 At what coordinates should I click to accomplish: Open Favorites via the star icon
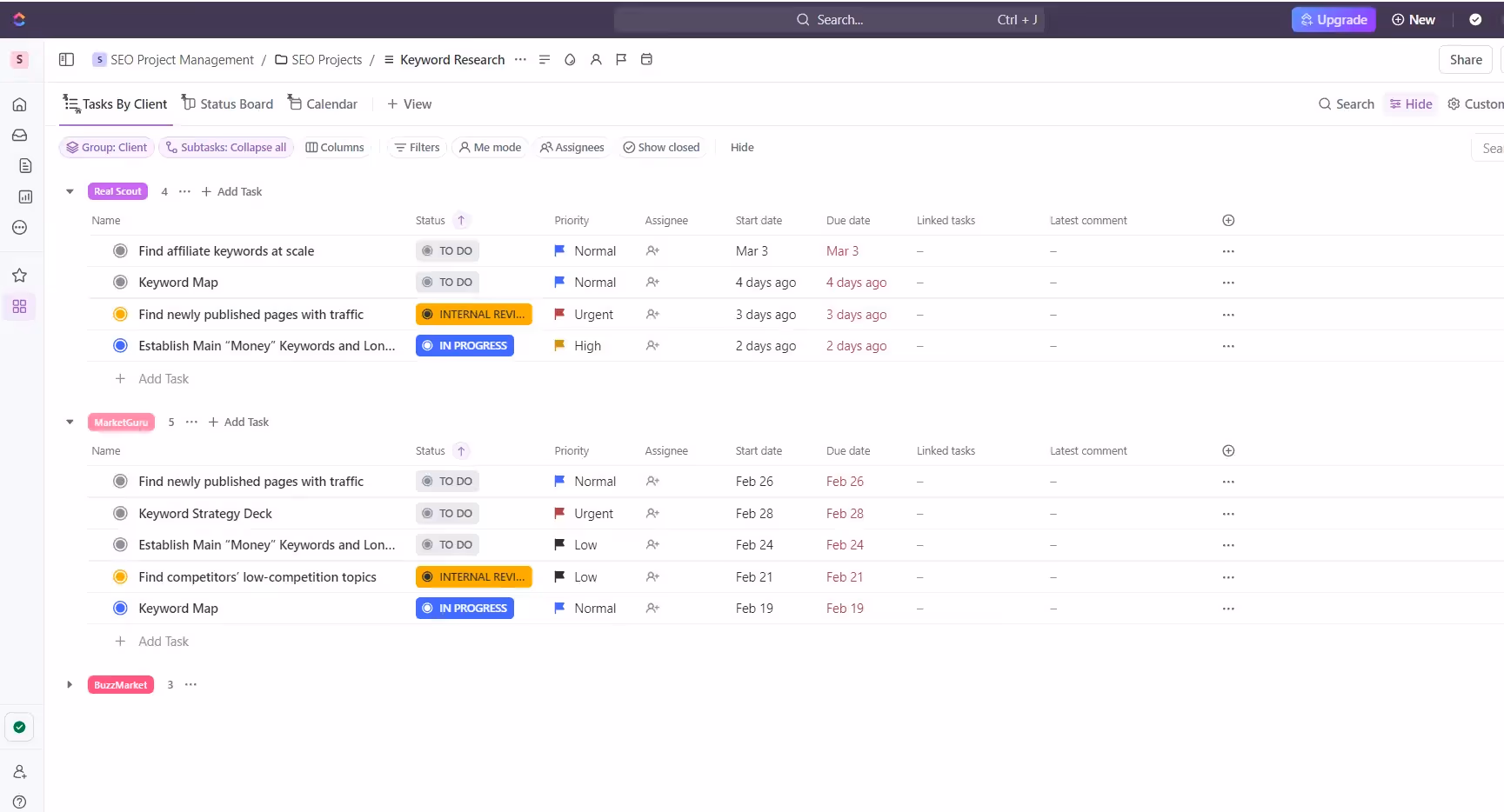click(19, 275)
